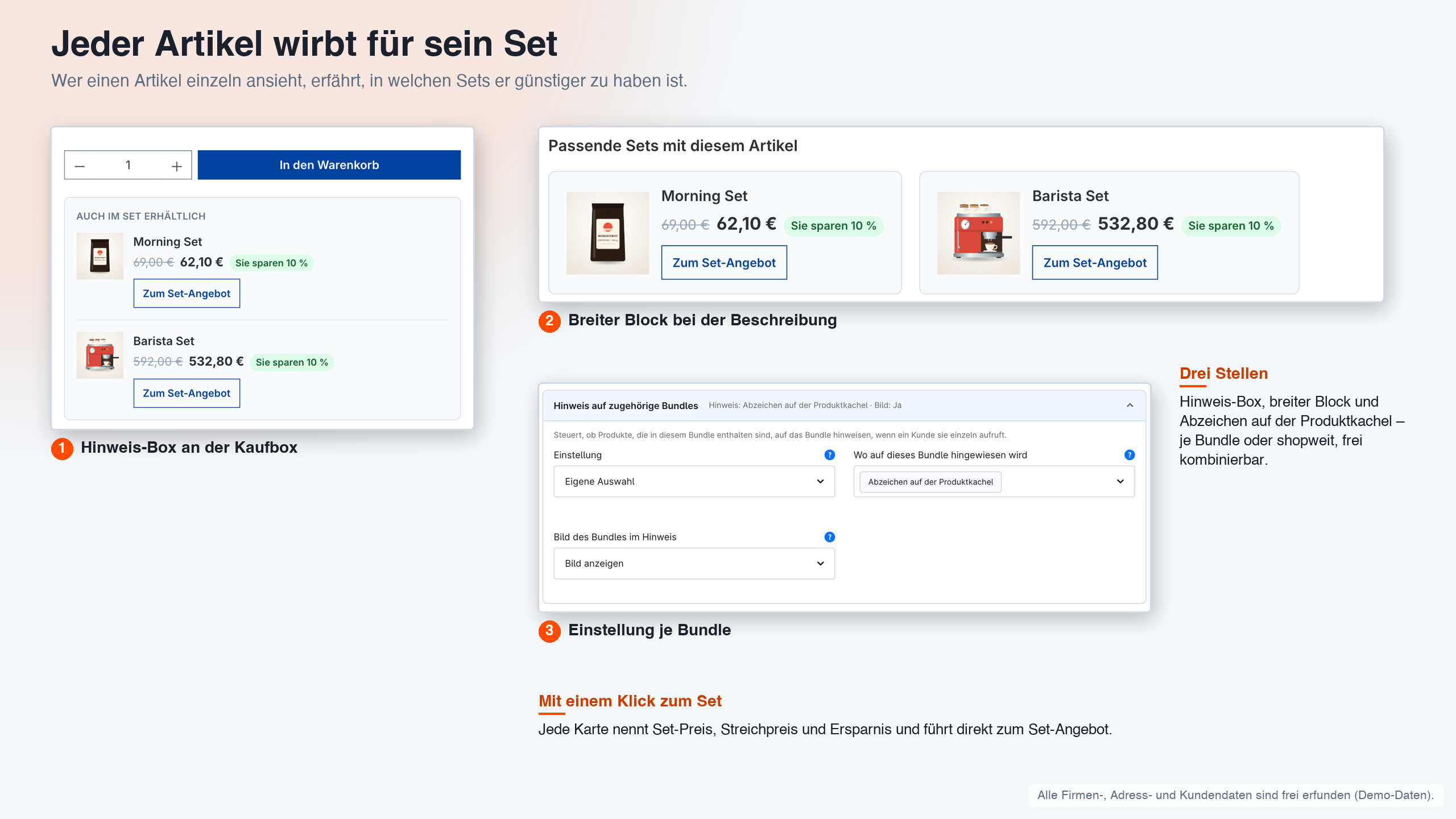Open Barista Set espresso machine image in wide block

coord(978,233)
